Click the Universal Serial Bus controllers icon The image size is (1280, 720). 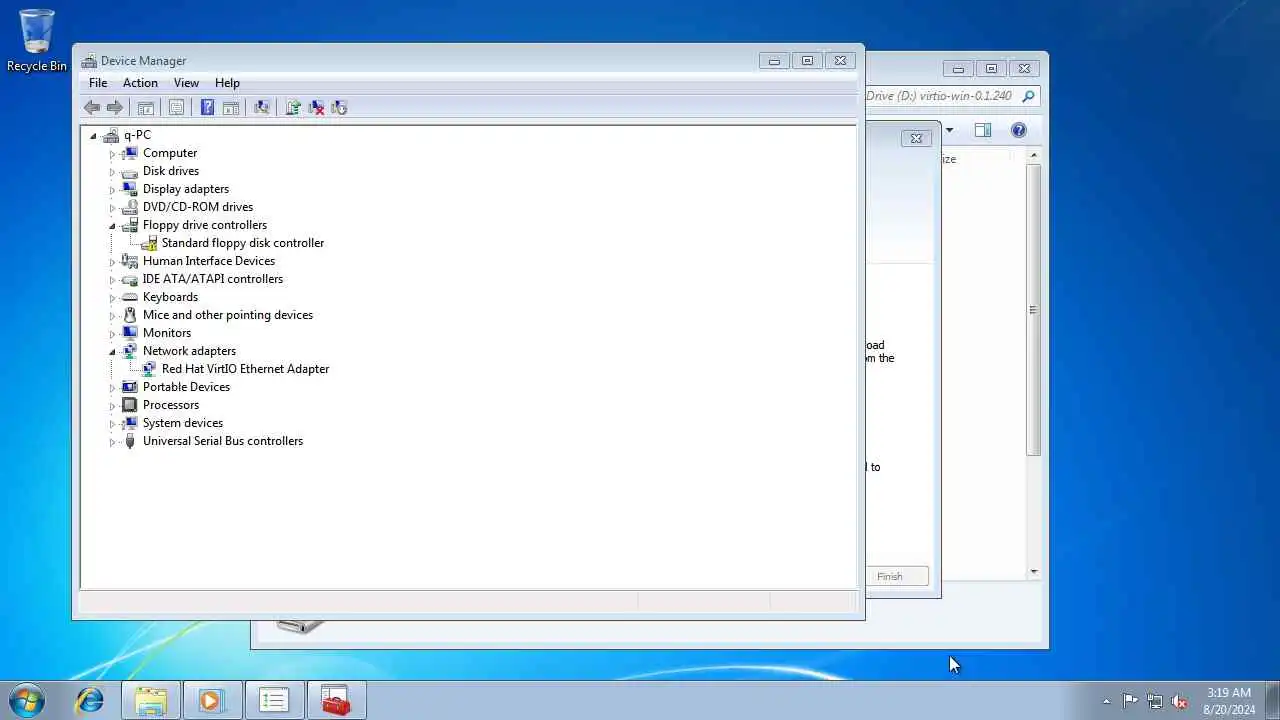coord(129,441)
